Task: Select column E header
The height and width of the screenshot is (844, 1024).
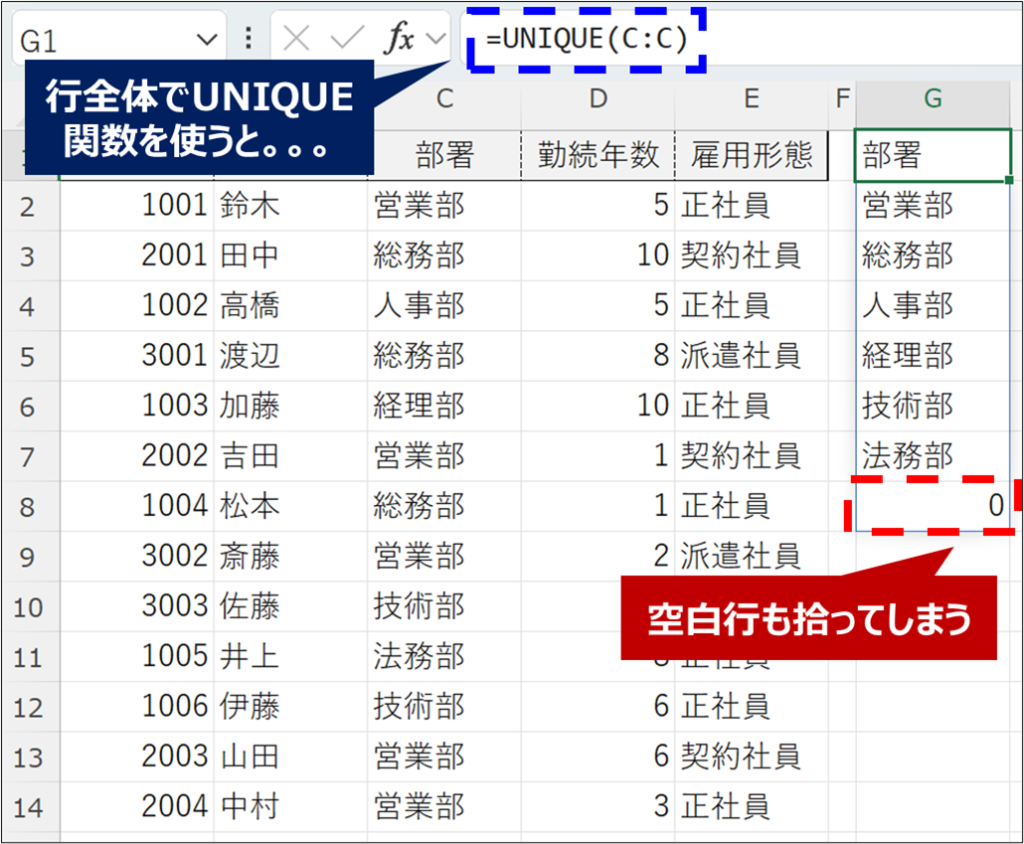Action: click(751, 98)
